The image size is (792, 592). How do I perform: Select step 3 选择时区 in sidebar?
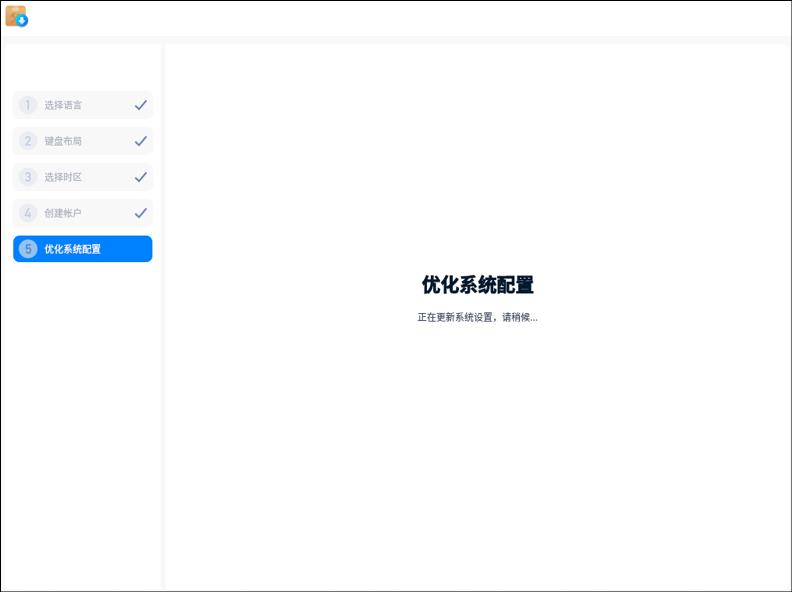coord(83,177)
